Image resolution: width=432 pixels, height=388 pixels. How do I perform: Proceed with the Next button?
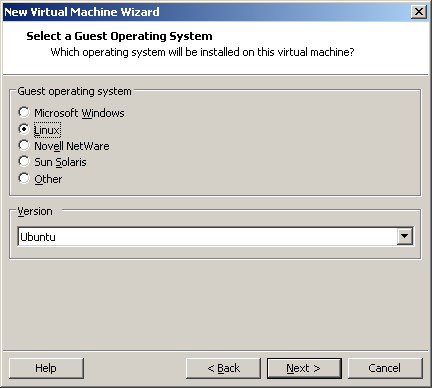[304, 368]
